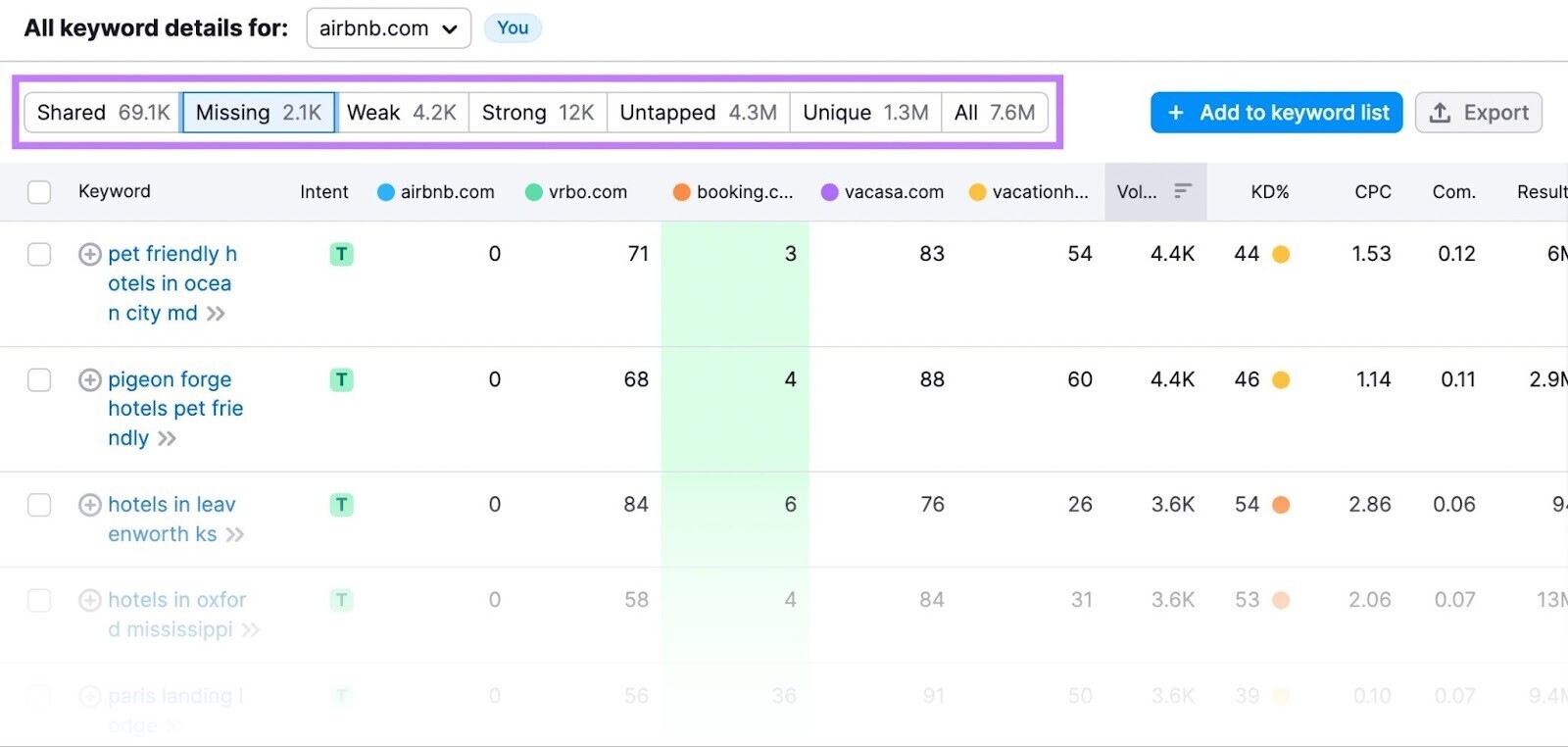The image size is (1568, 747).
Task: Open the airbnb.com domain dropdown
Action: (x=388, y=28)
